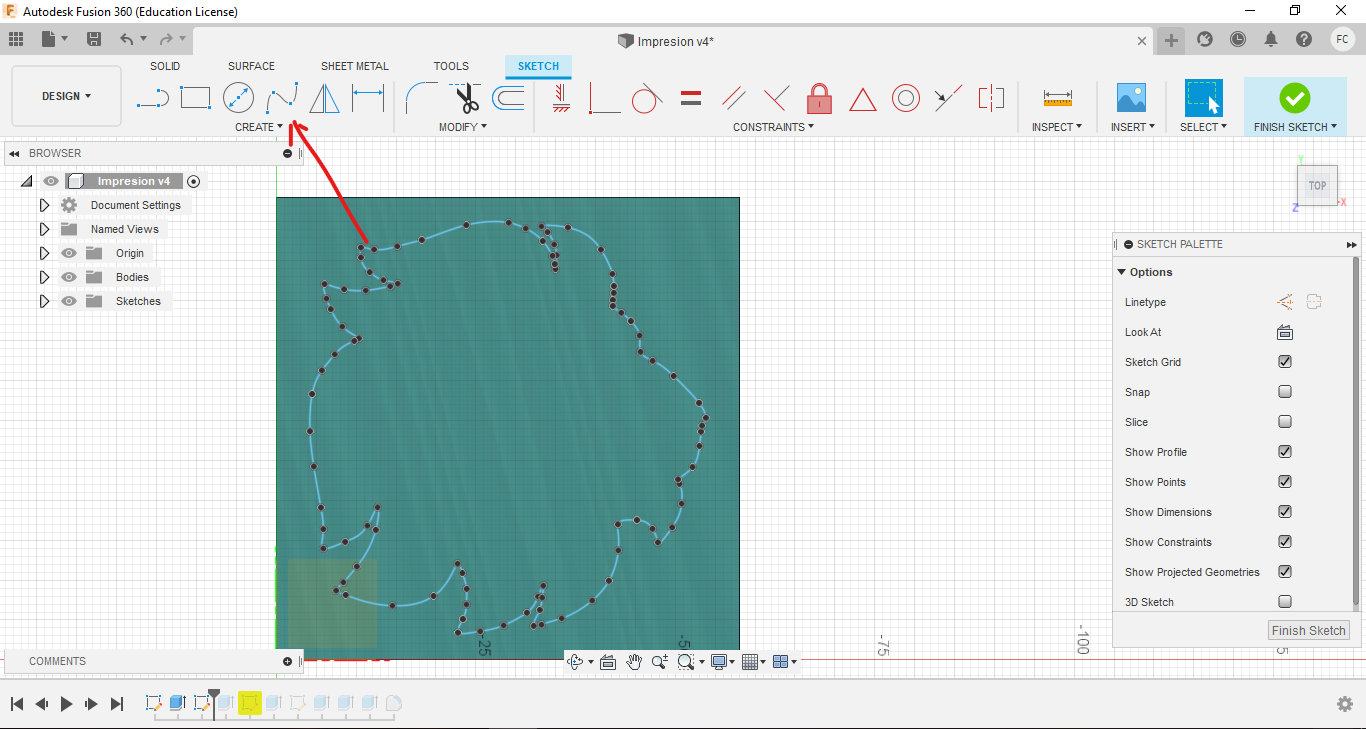
Task: Select the Mirror sketch tool
Action: click(324, 97)
